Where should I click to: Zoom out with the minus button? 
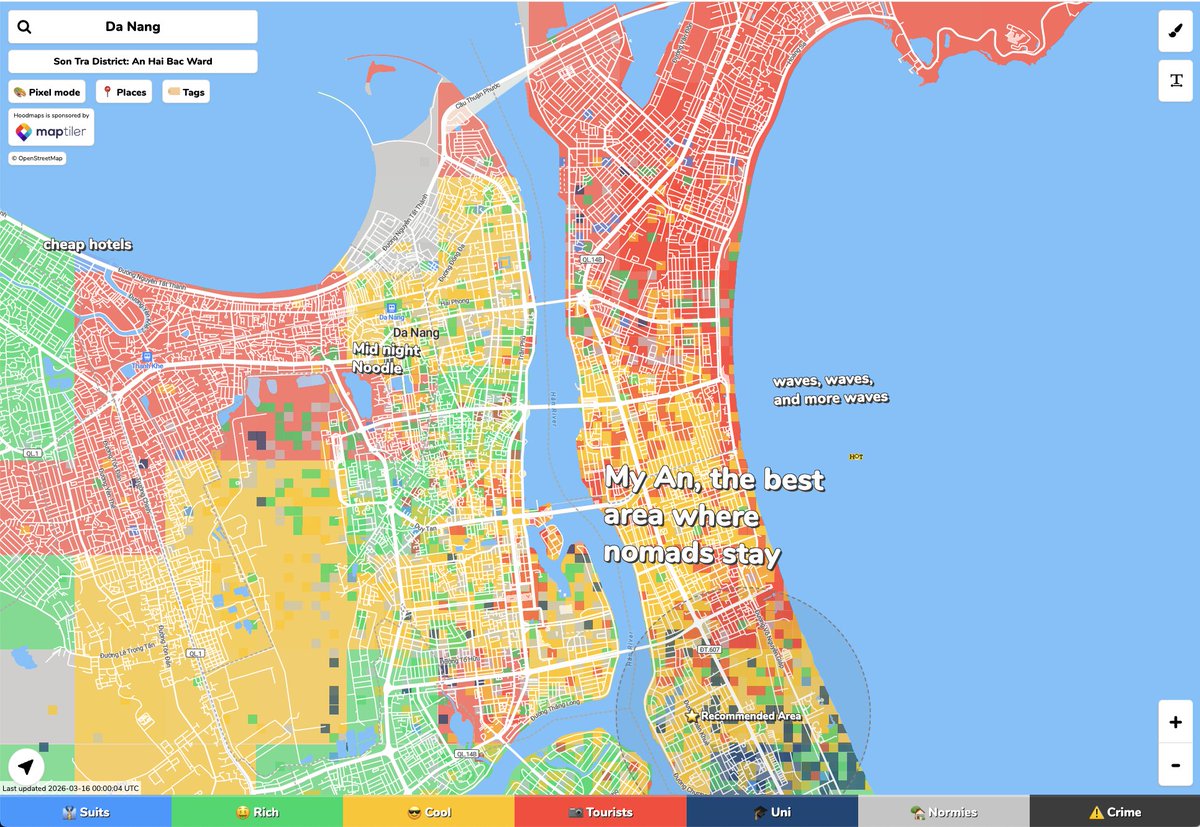click(1175, 765)
